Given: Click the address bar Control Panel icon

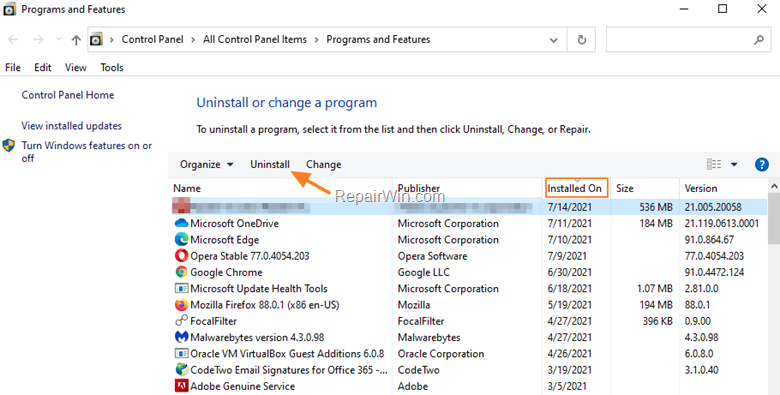Looking at the screenshot, I should (x=97, y=39).
